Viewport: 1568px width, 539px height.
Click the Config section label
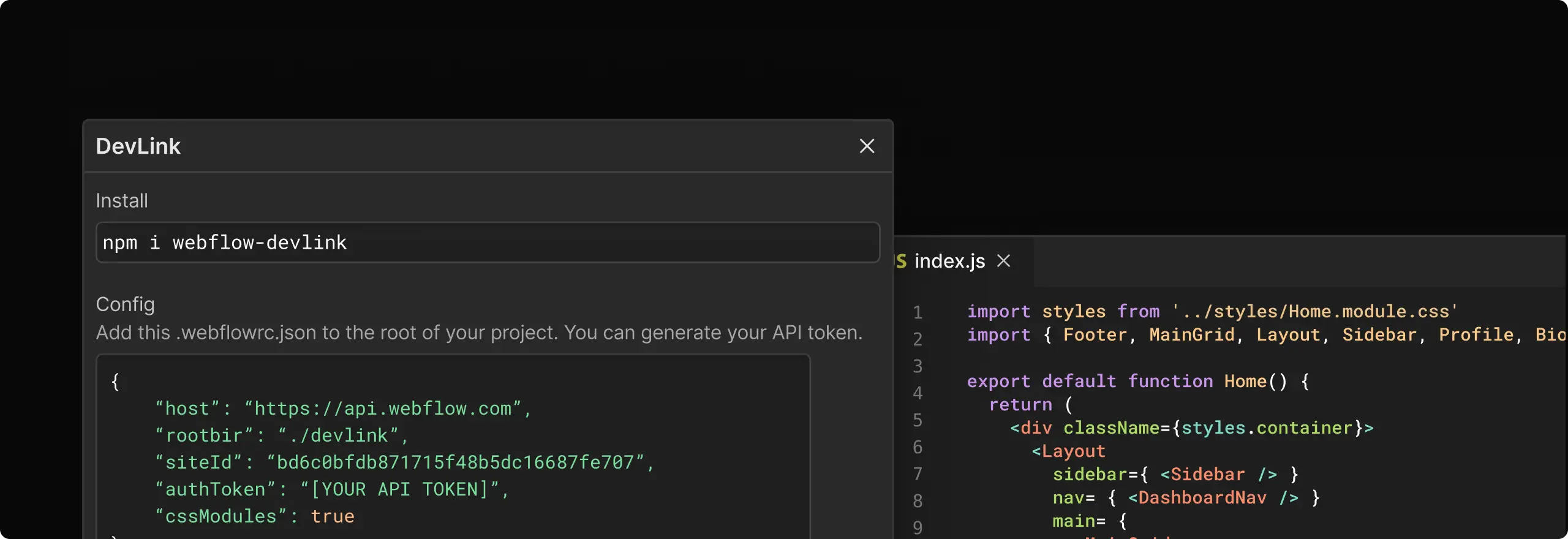125,304
